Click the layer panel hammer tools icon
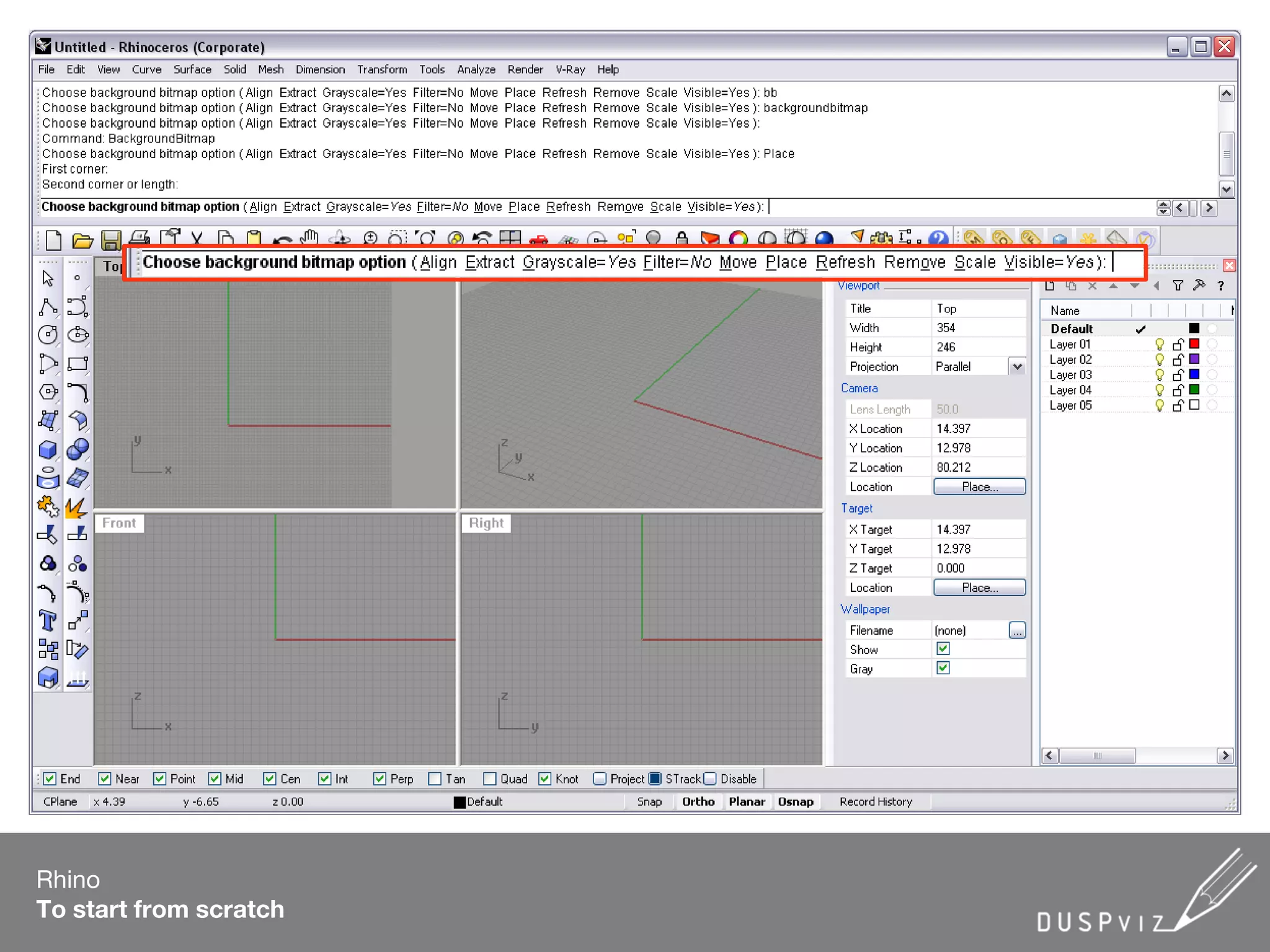1270x952 pixels. click(x=1199, y=286)
